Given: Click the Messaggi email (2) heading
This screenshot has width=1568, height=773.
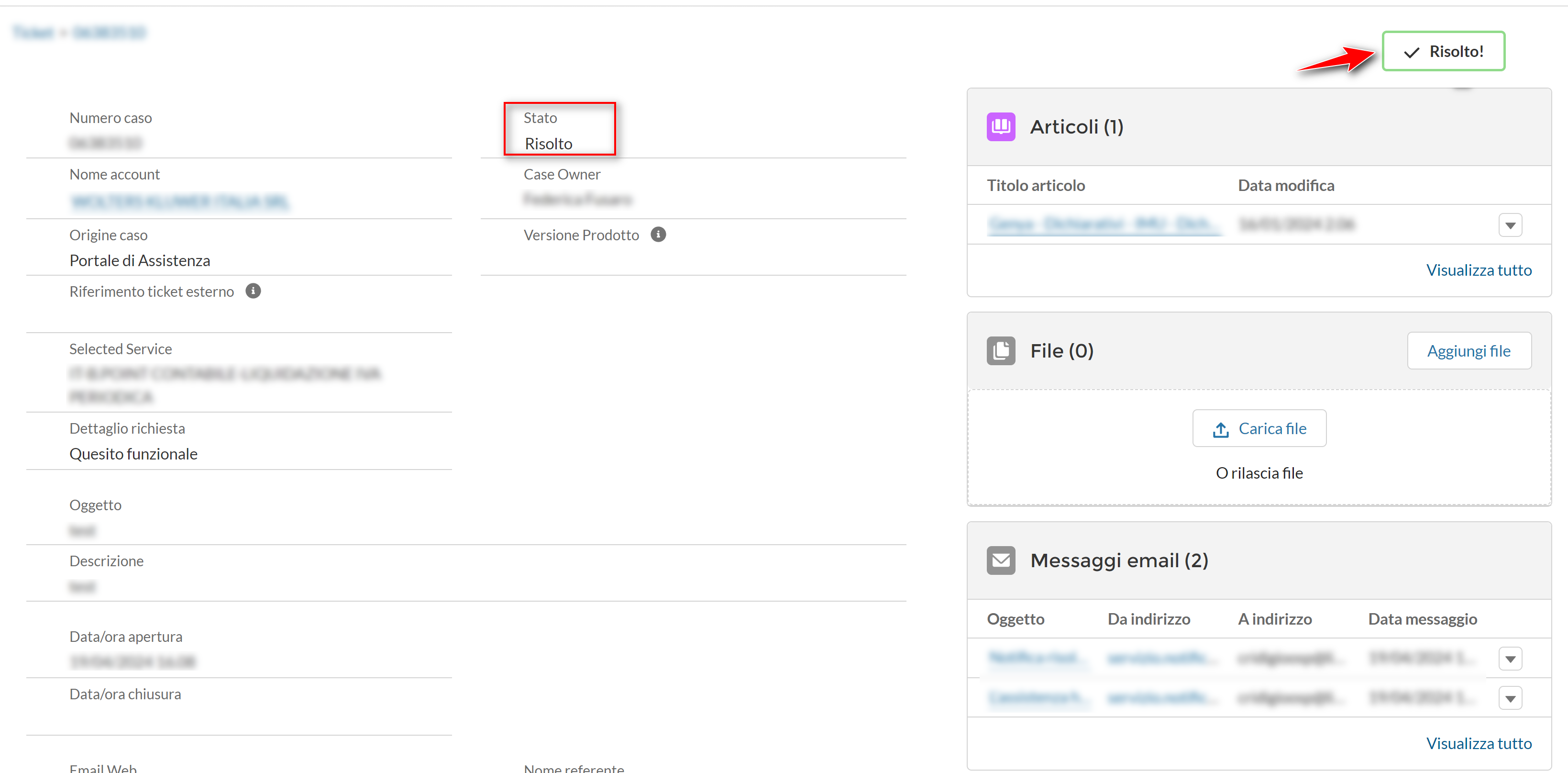Looking at the screenshot, I should 1119,561.
